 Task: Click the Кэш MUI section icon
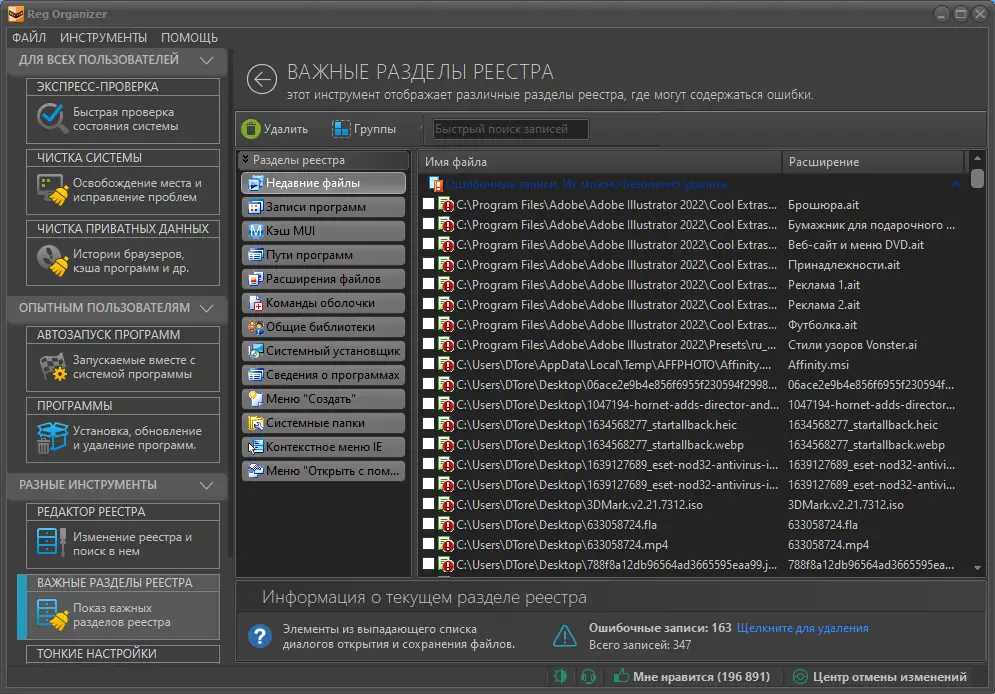[255, 231]
